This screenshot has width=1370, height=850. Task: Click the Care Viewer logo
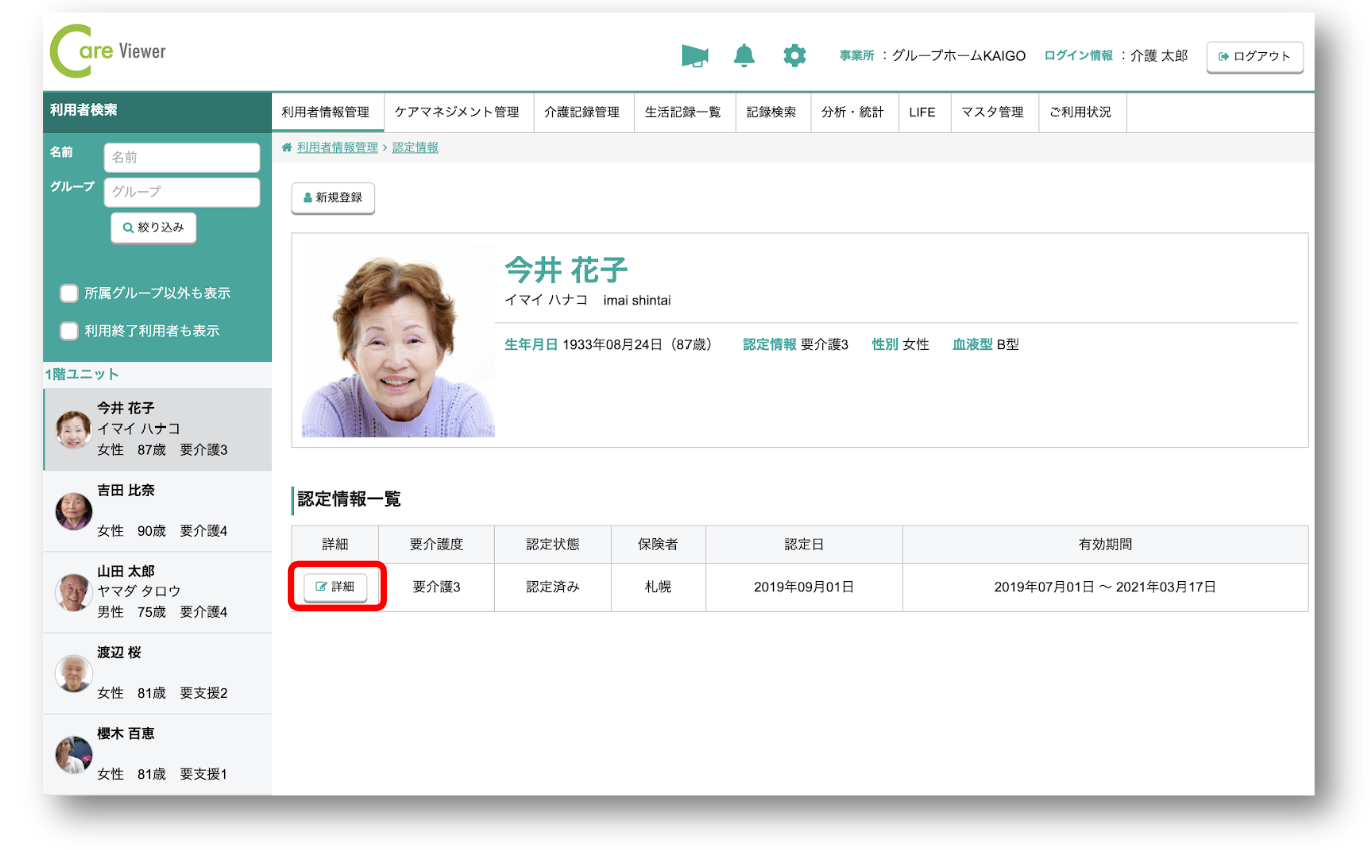pos(108,53)
